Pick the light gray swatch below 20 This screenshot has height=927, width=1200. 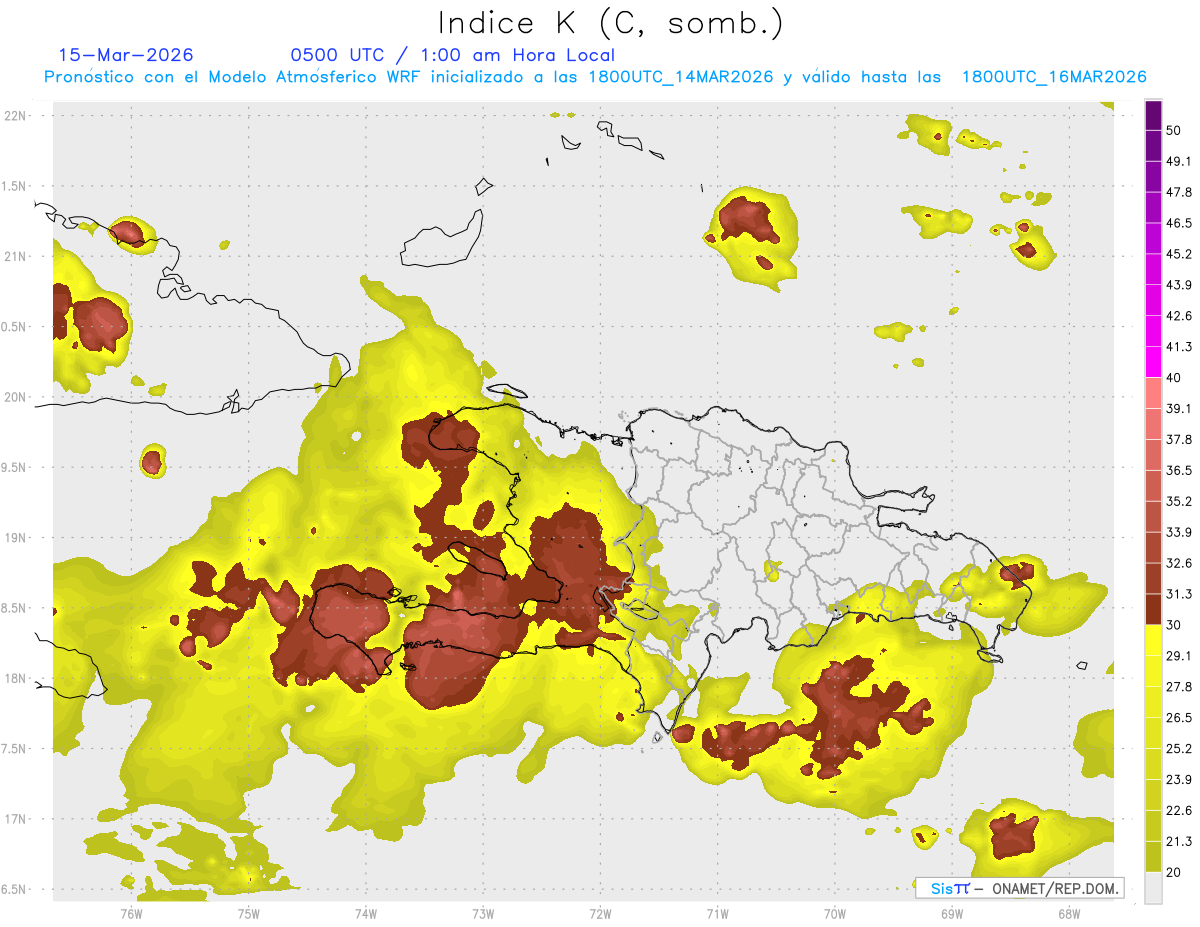(x=1153, y=888)
